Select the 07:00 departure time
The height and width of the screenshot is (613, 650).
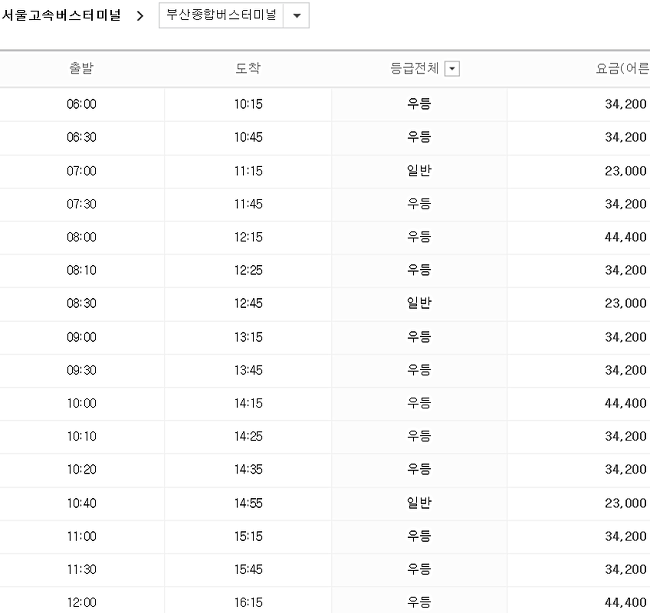tap(81, 171)
